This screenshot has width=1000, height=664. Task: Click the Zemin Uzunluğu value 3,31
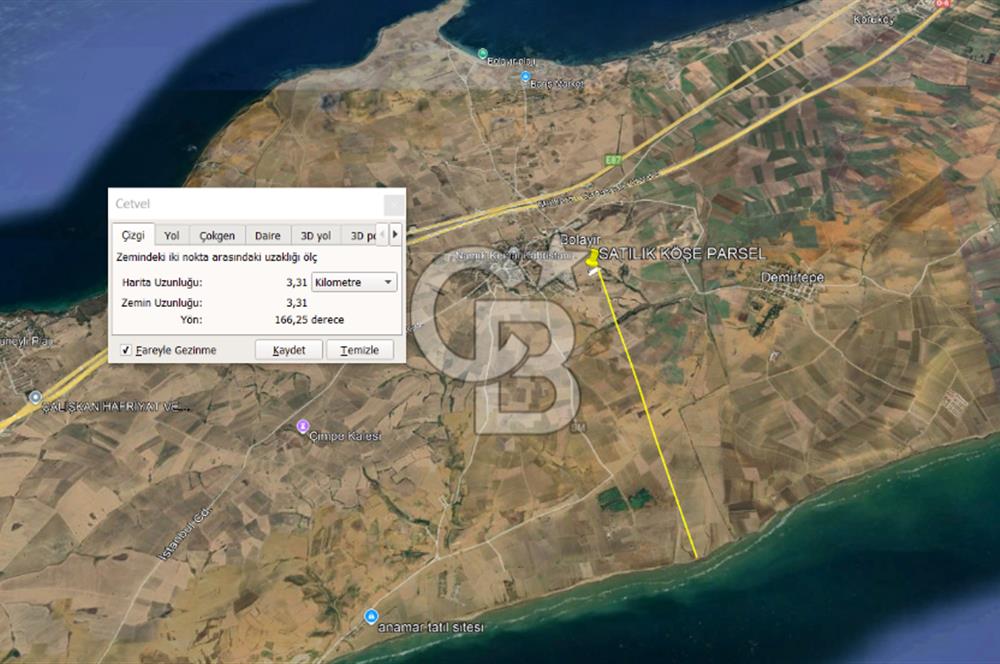(x=297, y=302)
